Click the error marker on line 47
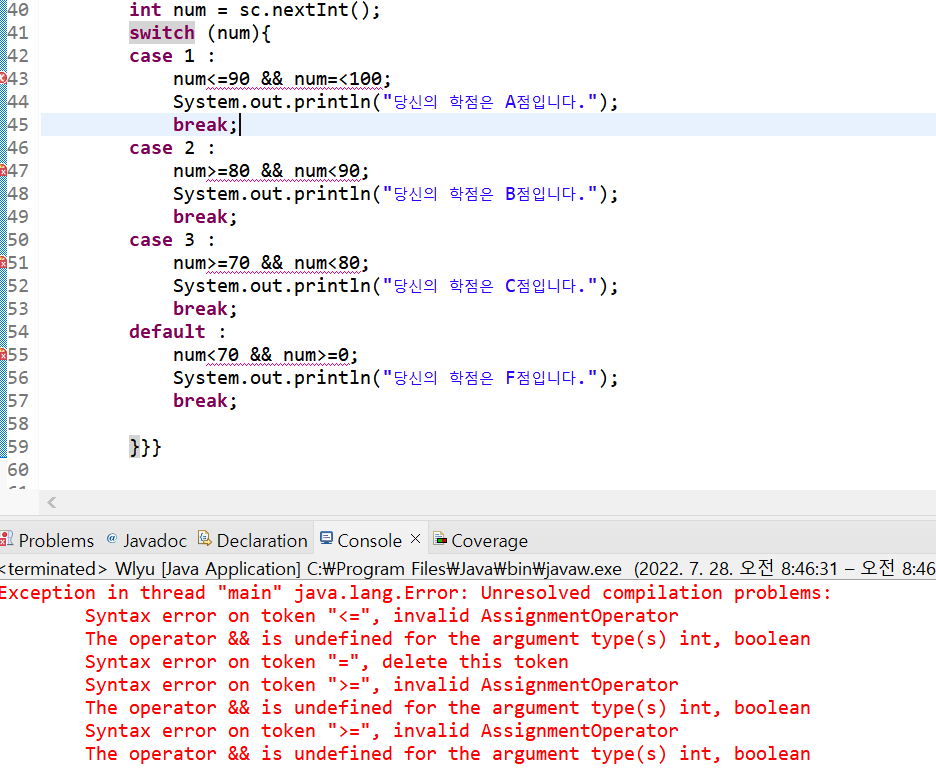Viewport: 936px width, 768px height. coord(3,171)
